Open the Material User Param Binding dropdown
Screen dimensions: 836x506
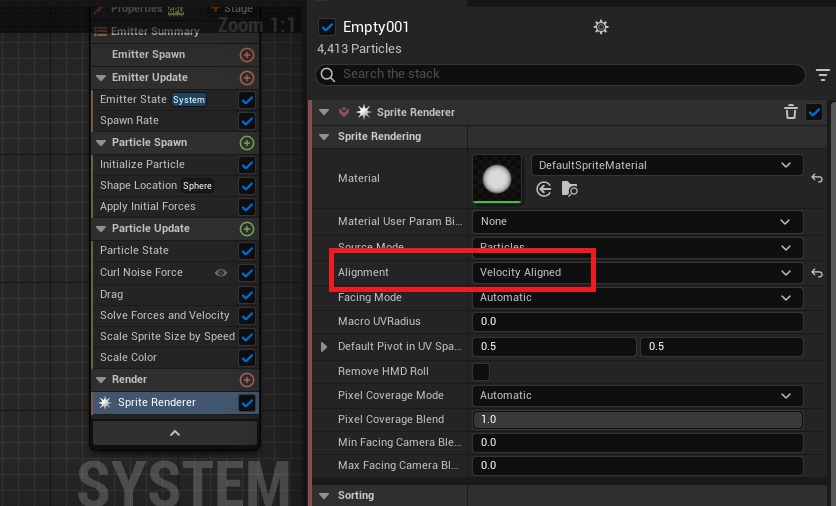(638, 222)
